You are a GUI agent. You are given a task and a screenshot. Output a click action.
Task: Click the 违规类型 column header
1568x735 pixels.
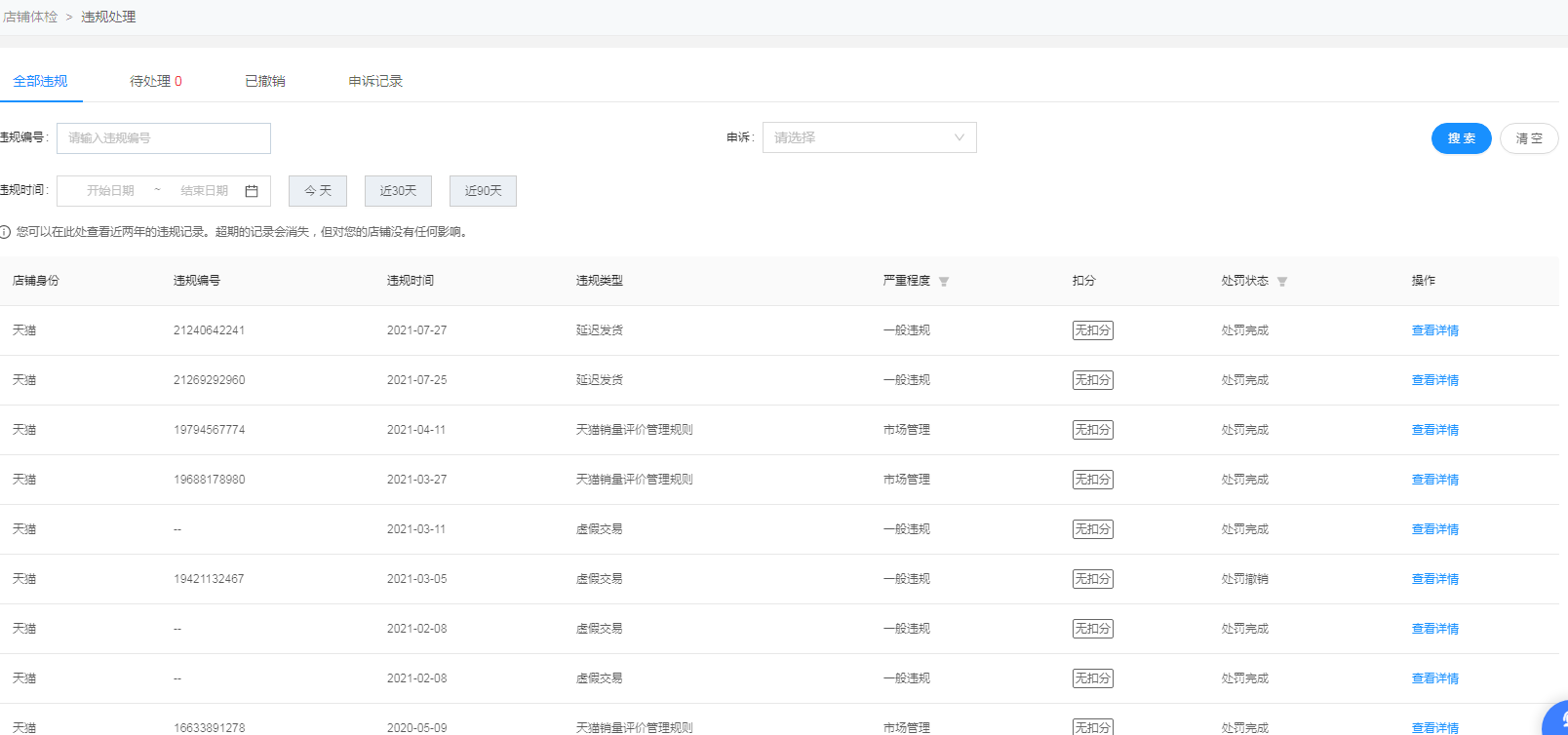[x=600, y=281]
